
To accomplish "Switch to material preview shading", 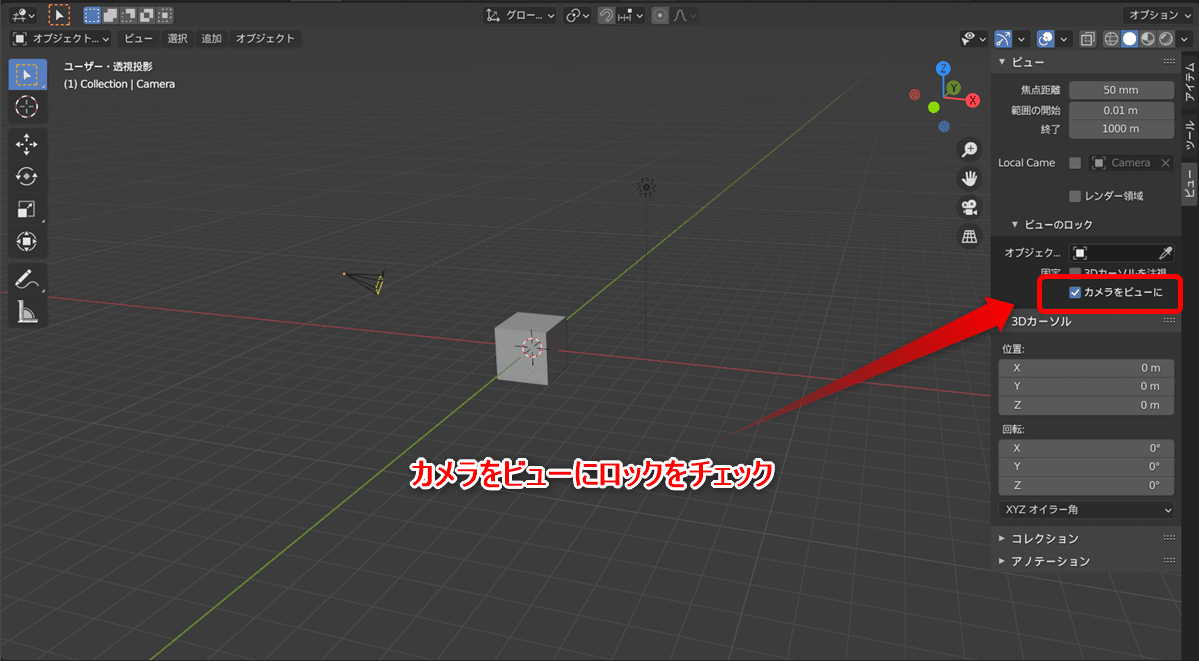I will pos(1148,38).
